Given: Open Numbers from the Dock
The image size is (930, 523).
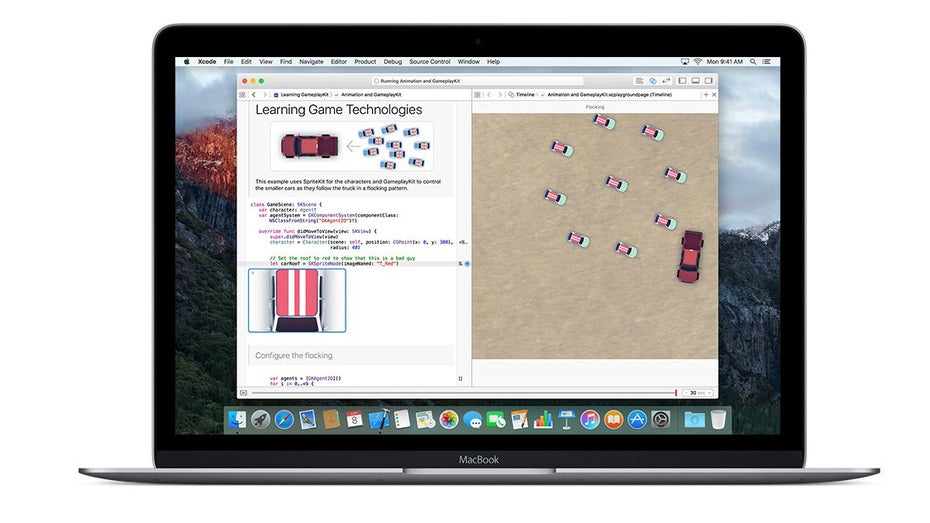Looking at the screenshot, I should (543, 420).
